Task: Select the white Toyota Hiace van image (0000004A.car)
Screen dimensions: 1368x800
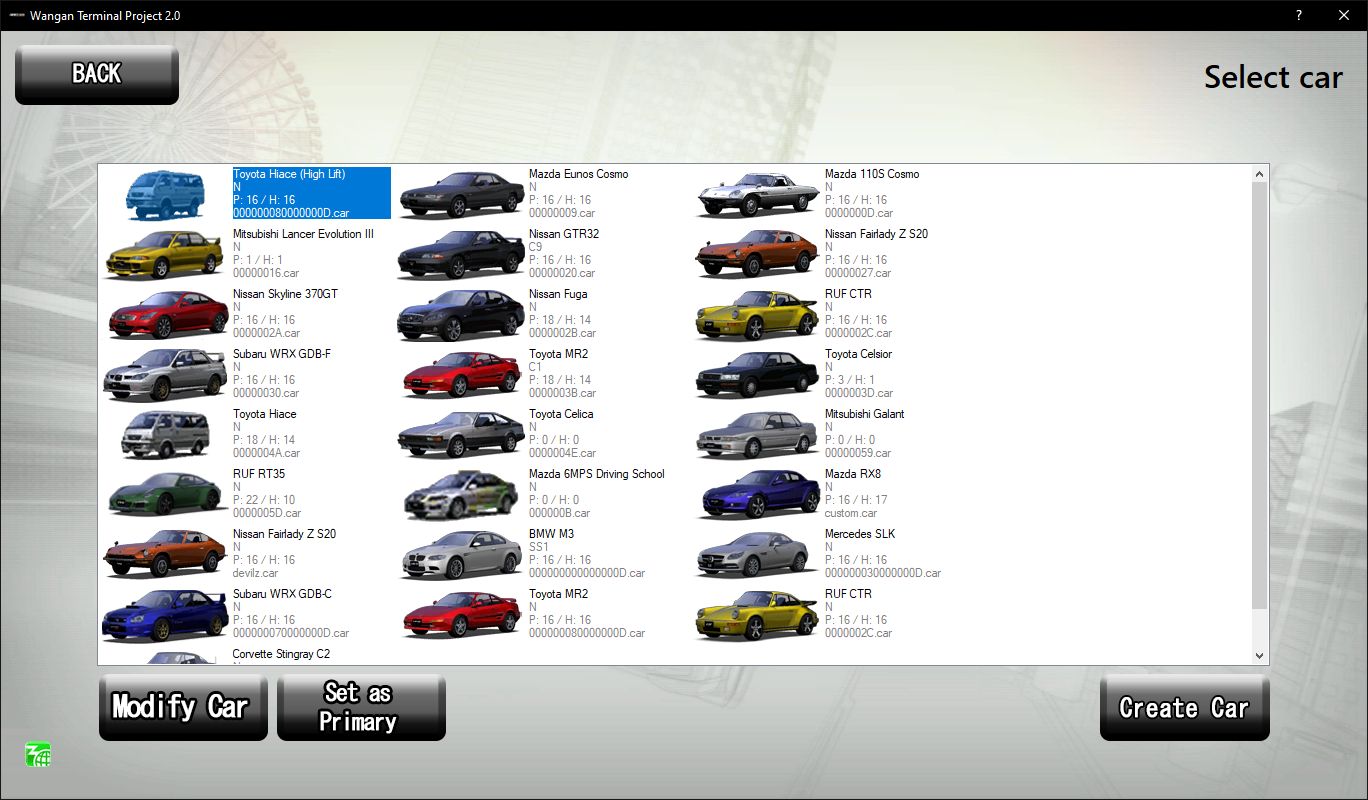Action: click(x=165, y=434)
